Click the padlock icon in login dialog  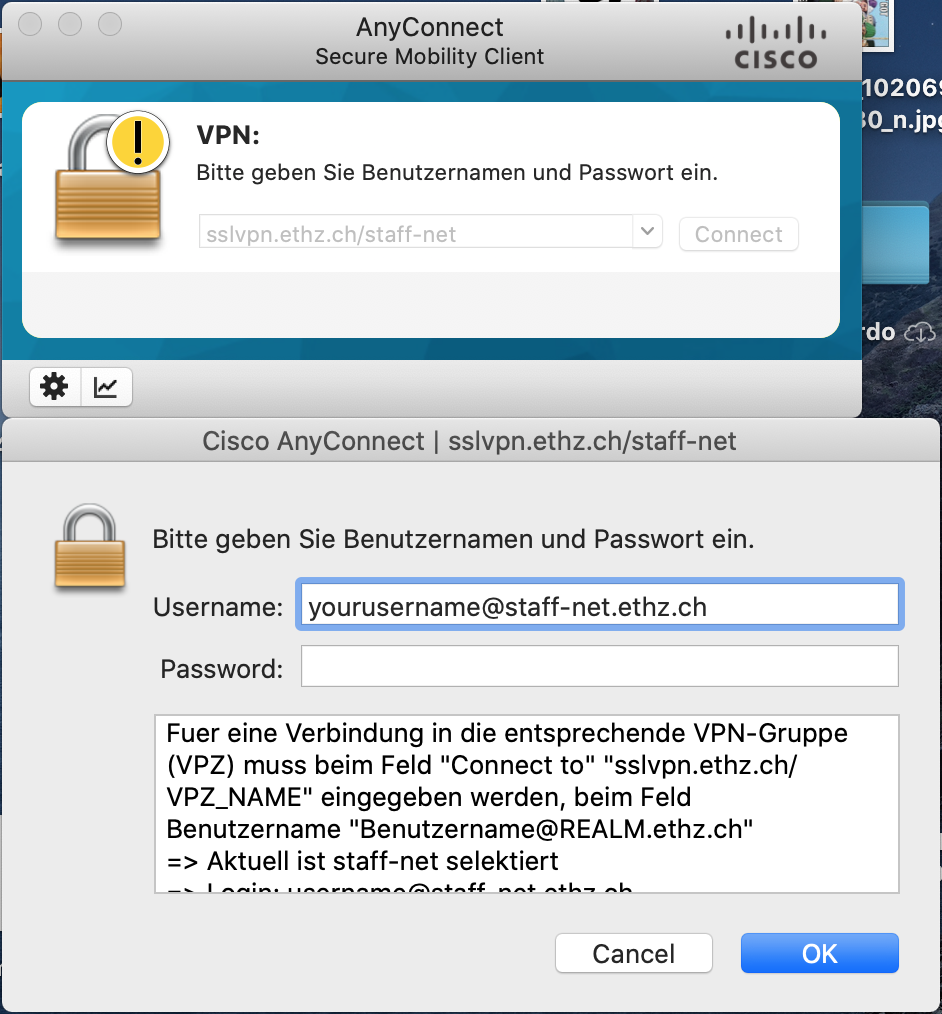[90, 546]
